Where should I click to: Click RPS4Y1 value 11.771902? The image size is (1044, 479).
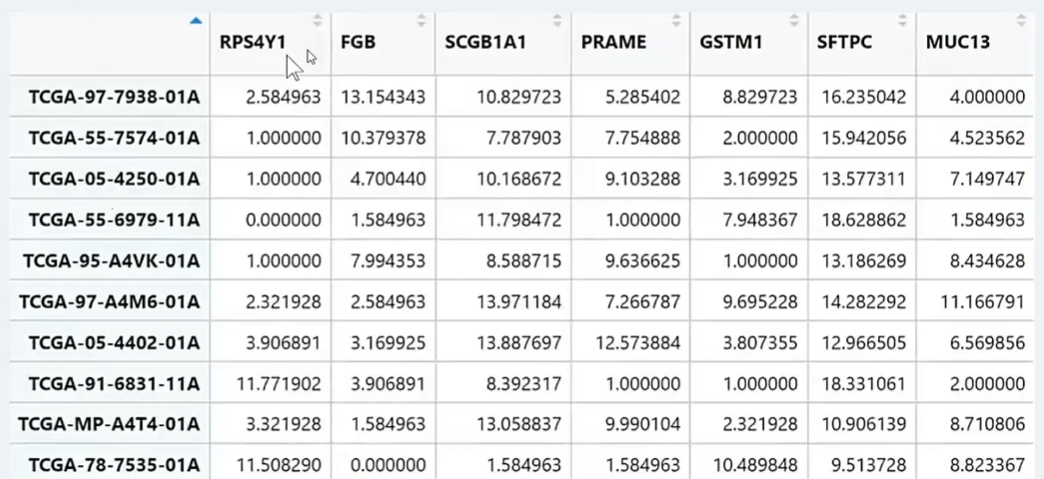coord(279,384)
